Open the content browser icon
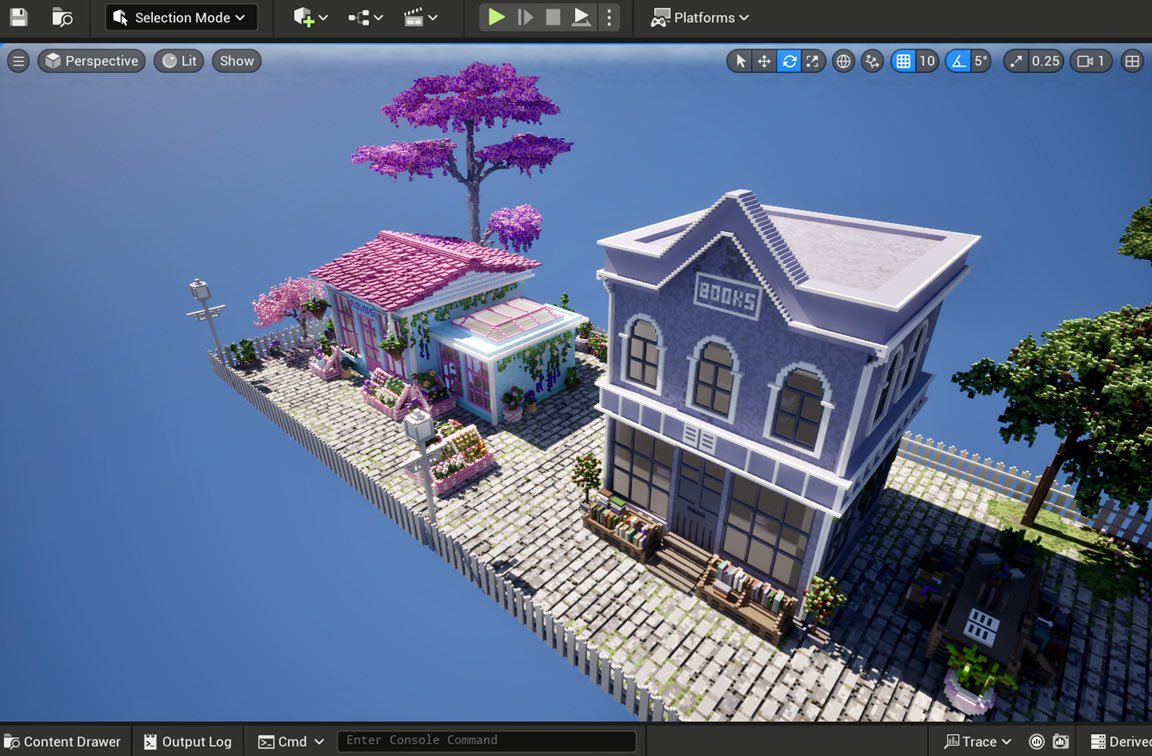Image resolution: width=1152 pixels, height=756 pixels. point(62,17)
